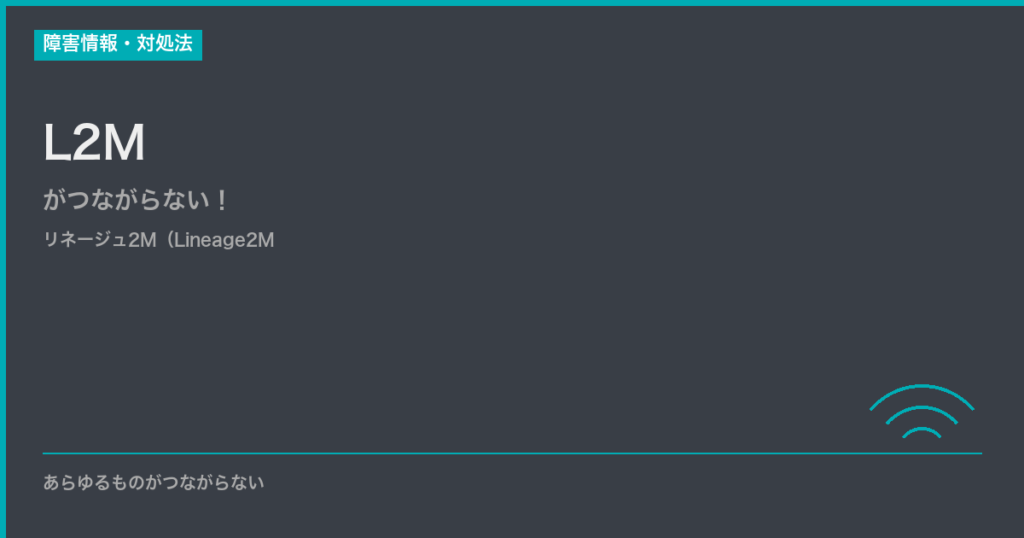1024x538 pixels.
Task: Click the outermost arc of Wi-Fi icon
Action: coord(921,387)
